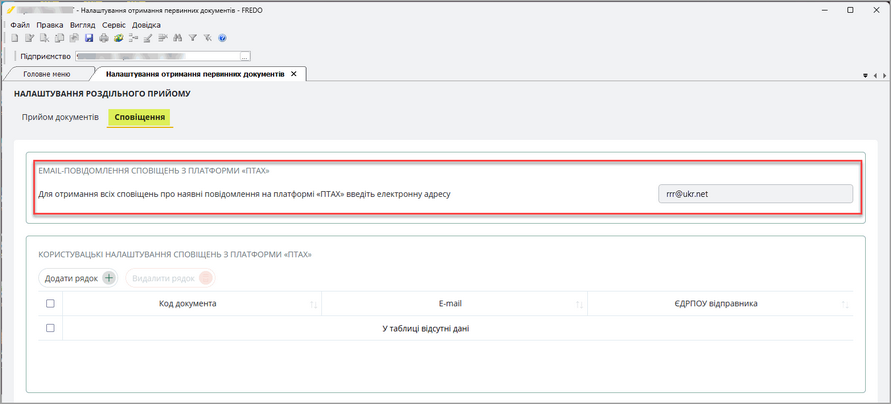
Task: Click the Видалити рядок button
Action: pyautogui.click(x=170, y=278)
